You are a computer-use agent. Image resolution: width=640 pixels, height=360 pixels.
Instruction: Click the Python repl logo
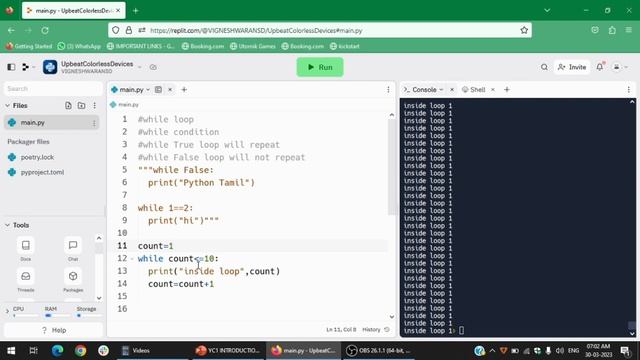[x=50, y=67]
